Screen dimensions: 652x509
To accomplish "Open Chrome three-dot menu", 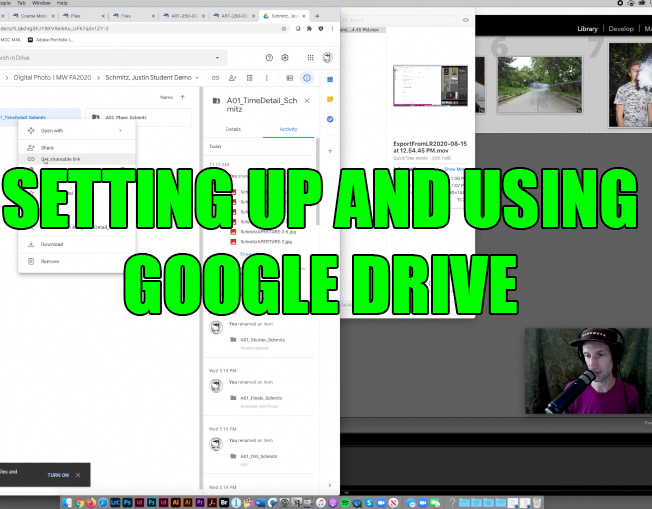I will [x=332, y=29].
